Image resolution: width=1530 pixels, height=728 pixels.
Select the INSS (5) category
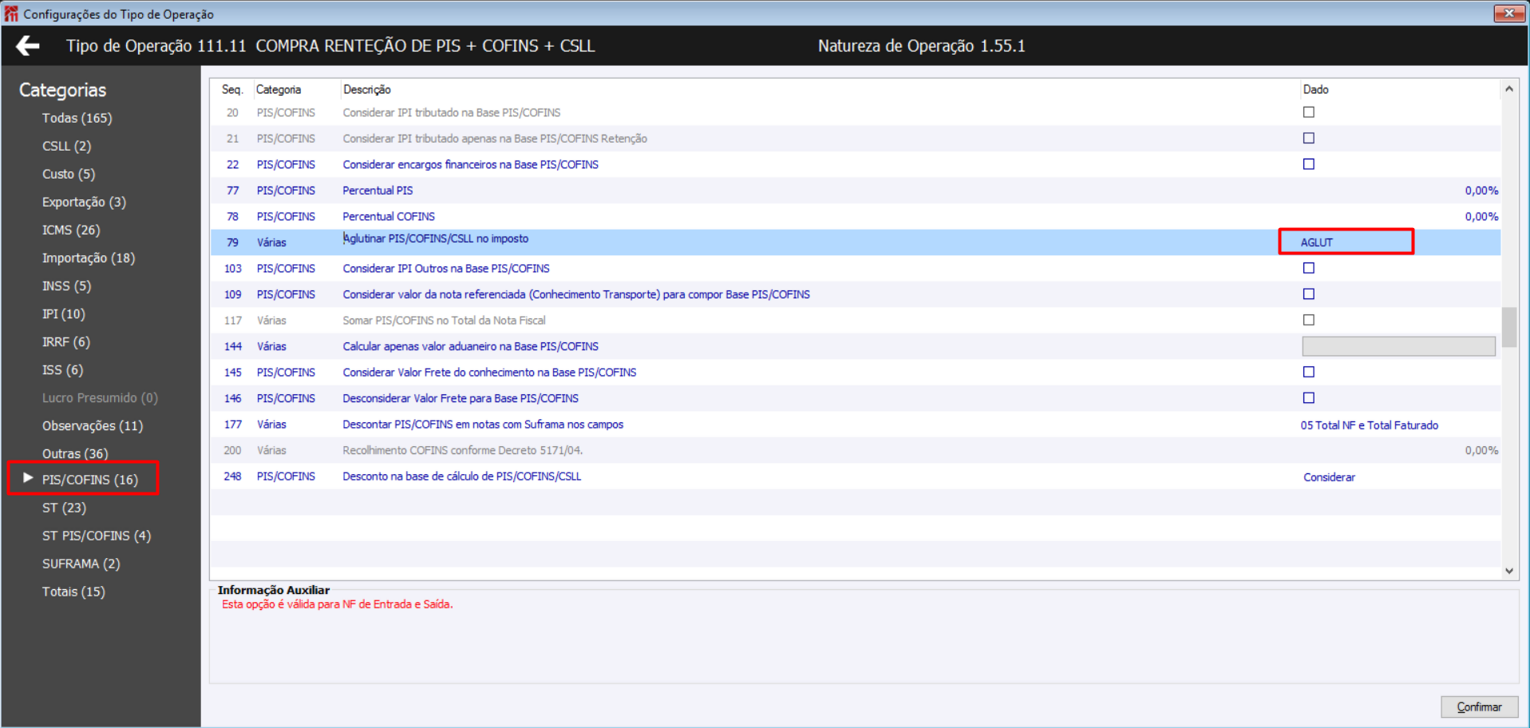point(66,286)
